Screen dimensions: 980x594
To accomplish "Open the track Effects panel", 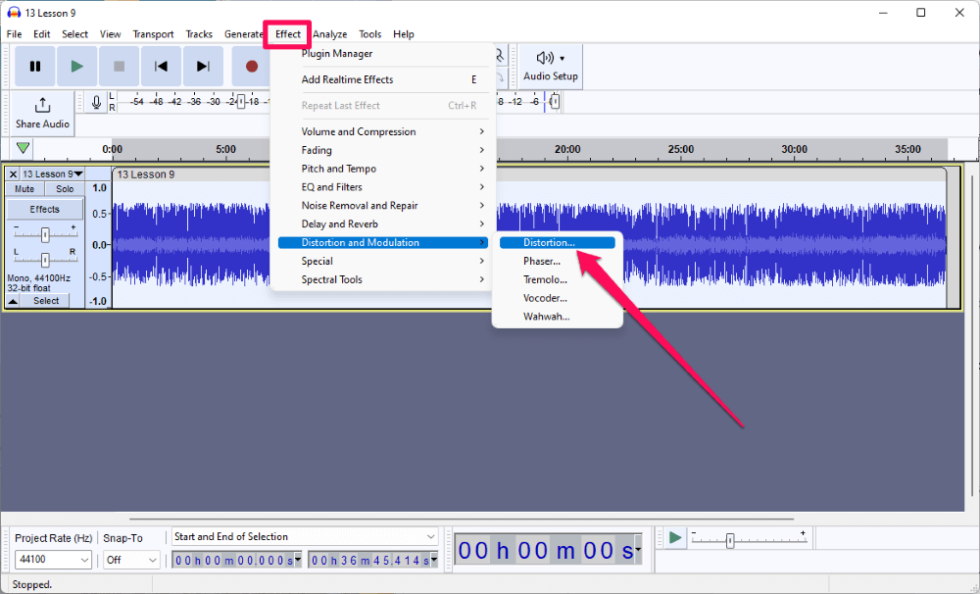I will click(x=44, y=209).
